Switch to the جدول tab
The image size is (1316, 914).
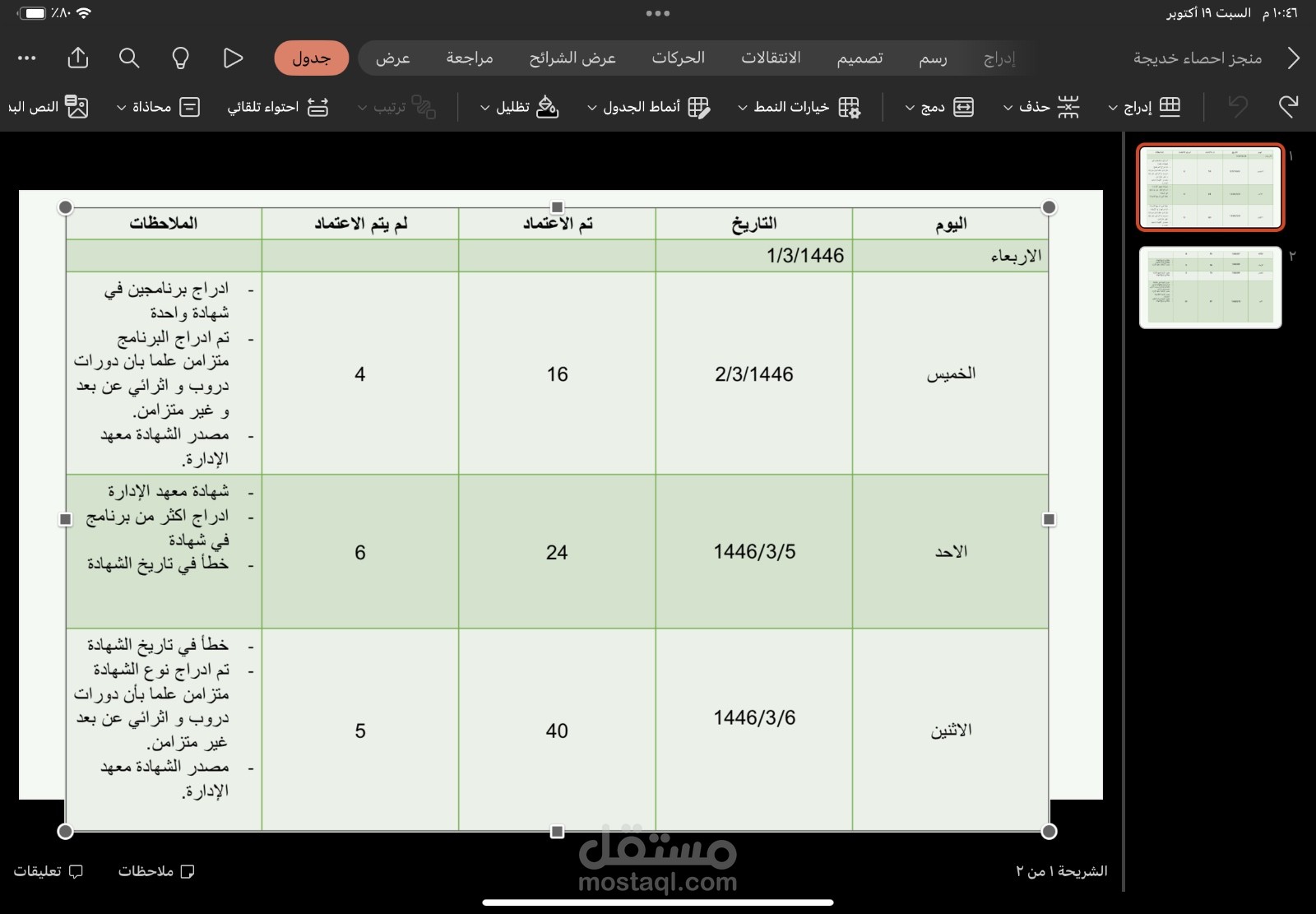click(x=312, y=58)
